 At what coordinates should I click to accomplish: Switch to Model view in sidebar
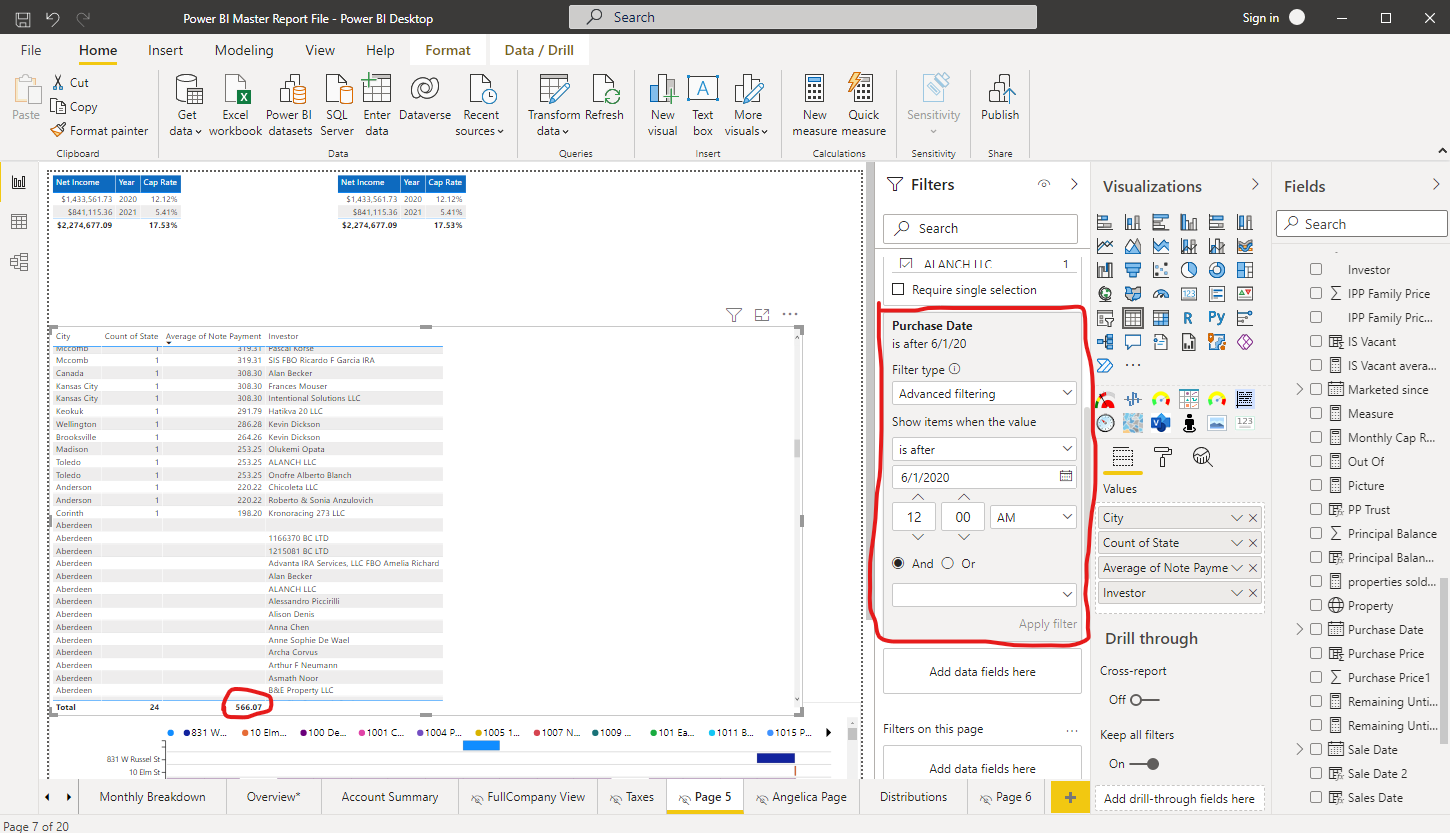click(19, 262)
